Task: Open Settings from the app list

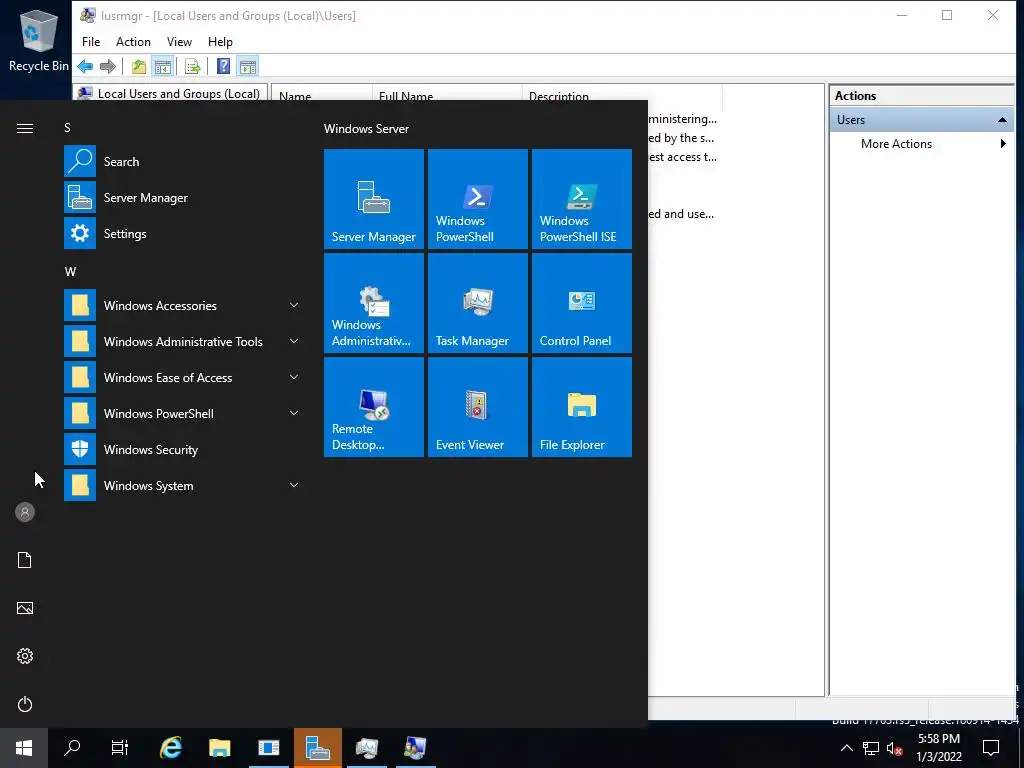Action: pyautogui.click(x=183, y=233)
